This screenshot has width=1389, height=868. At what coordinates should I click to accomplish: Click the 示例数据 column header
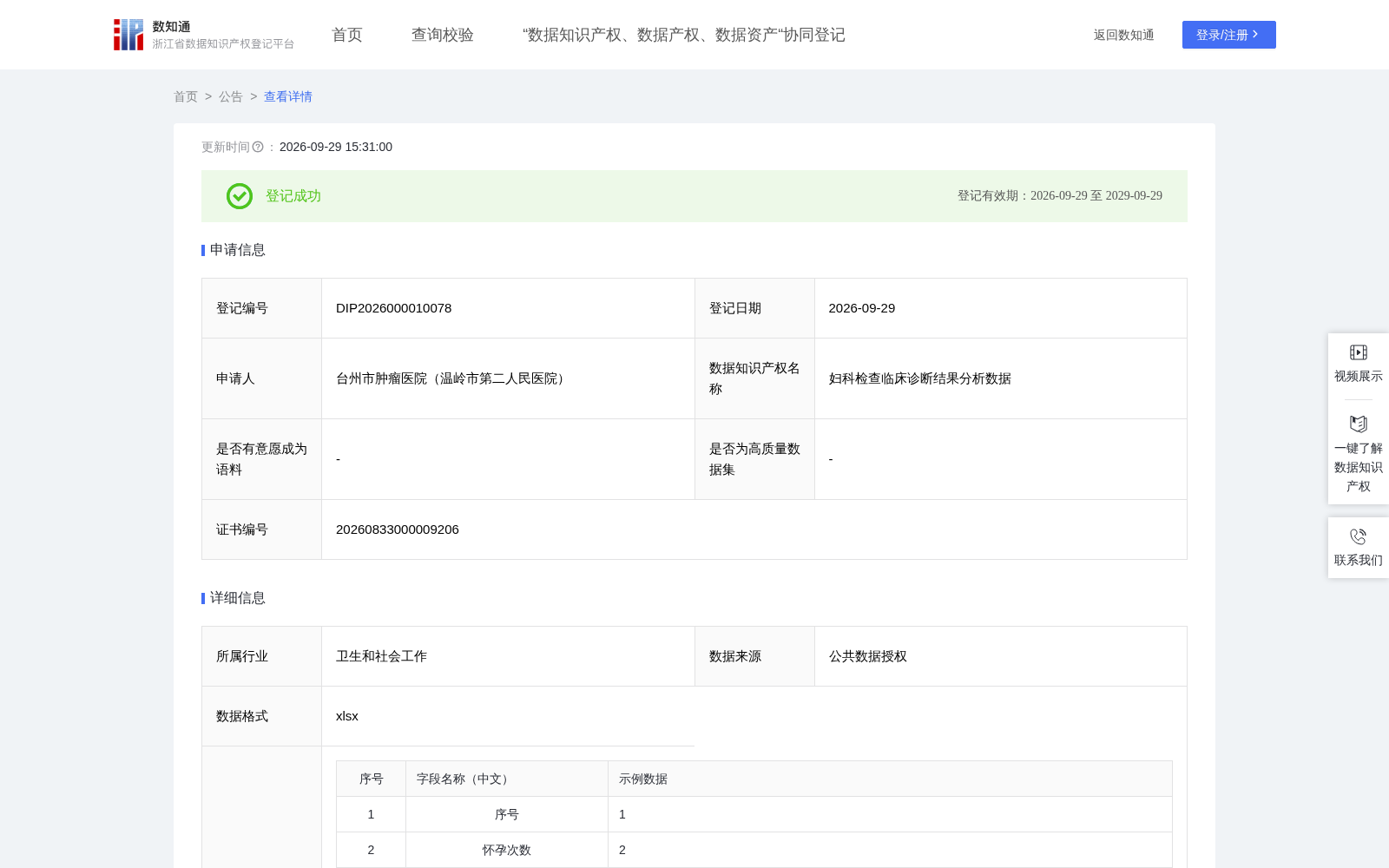[890, 779]
